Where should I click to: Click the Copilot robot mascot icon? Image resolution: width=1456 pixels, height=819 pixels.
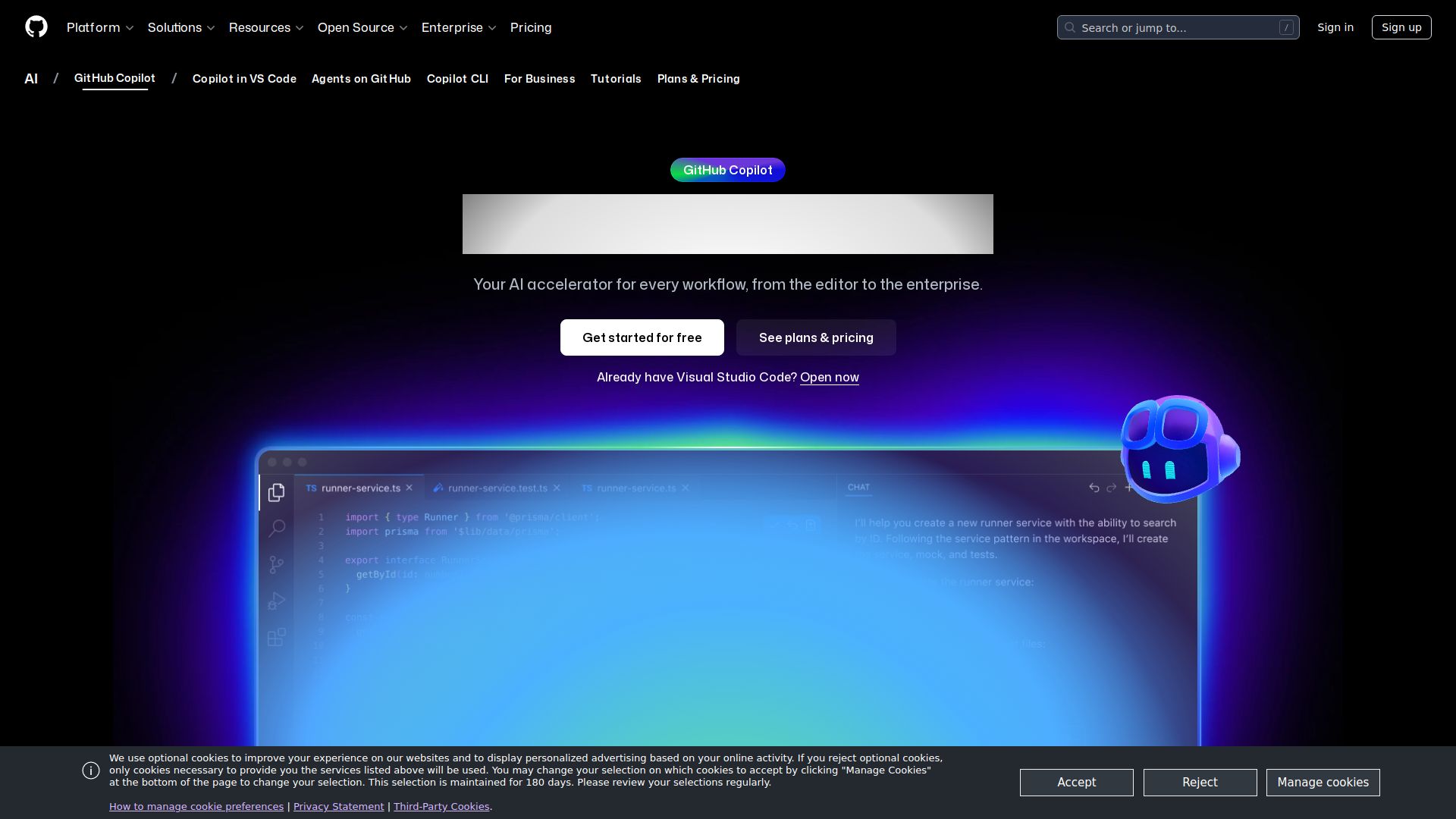1178,449
